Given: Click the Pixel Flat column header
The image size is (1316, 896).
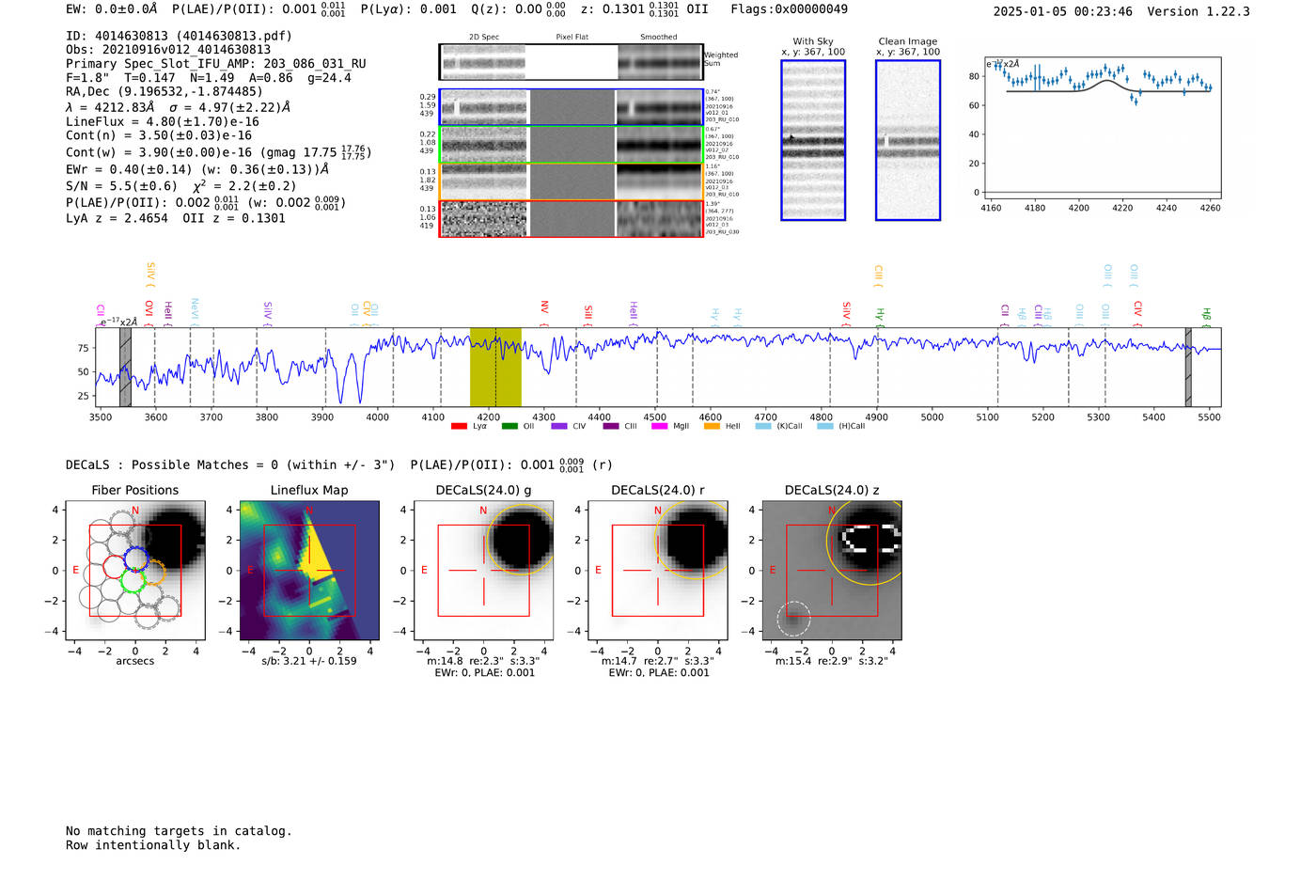Looking at the screenshot, I should click(572, 38).
